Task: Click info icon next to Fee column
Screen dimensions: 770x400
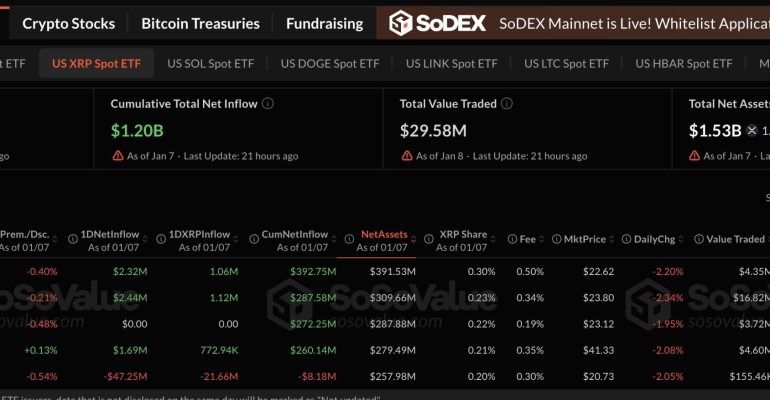Action: (x=512, y=240)
